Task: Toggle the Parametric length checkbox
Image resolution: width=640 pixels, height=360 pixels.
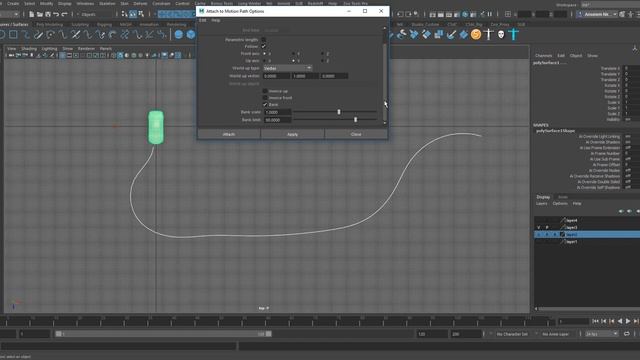Action: (264, 40)
